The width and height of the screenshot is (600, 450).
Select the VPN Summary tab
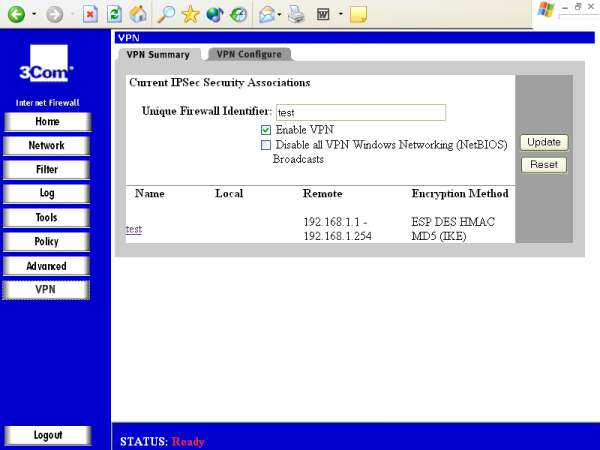[158, 55]
